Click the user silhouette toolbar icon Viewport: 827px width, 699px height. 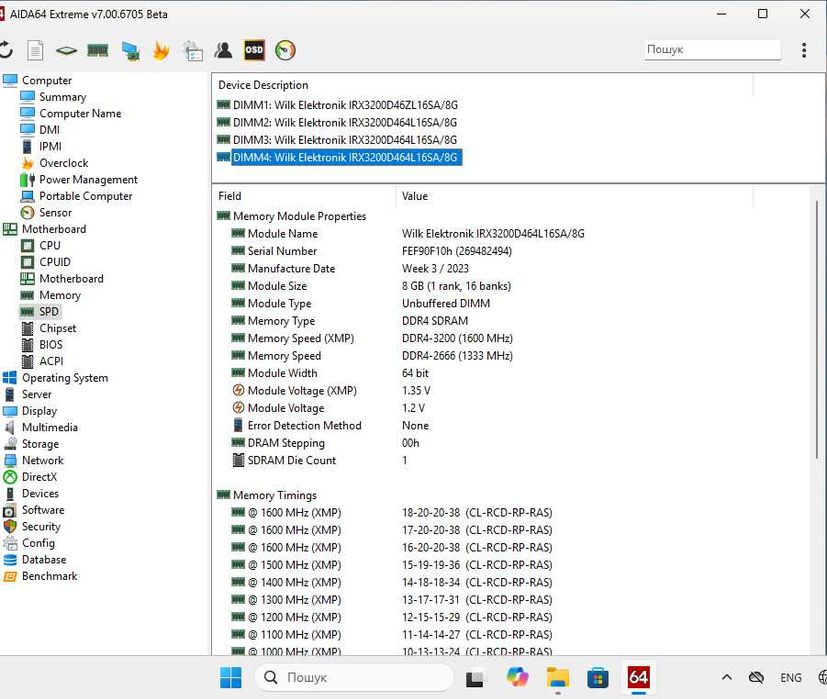(223, 51)
